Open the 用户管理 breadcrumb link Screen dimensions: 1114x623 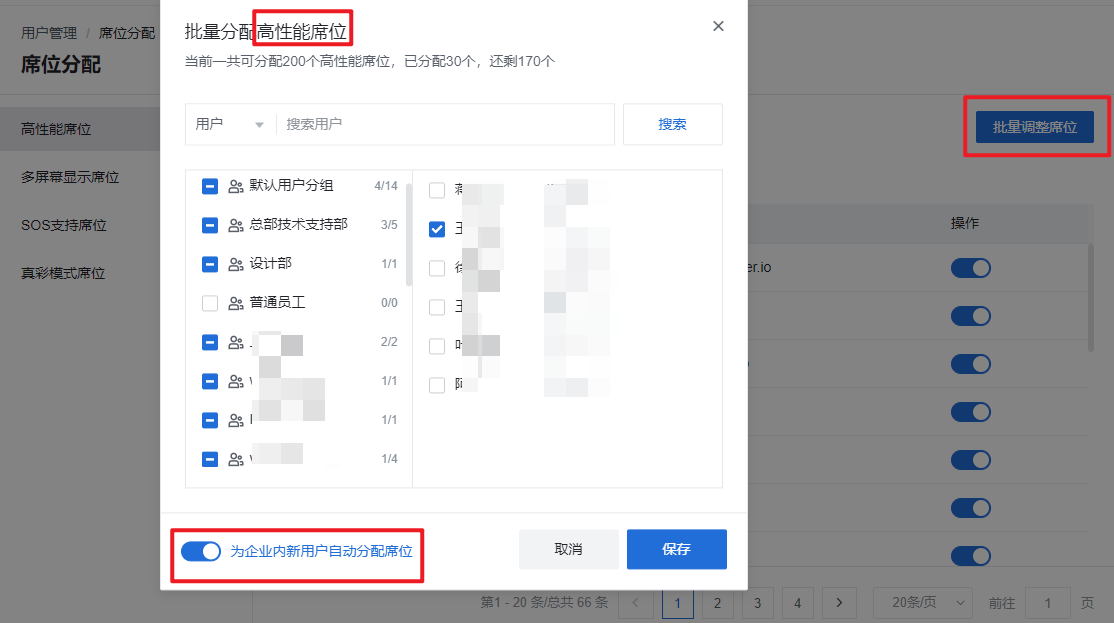coord(49,33)
